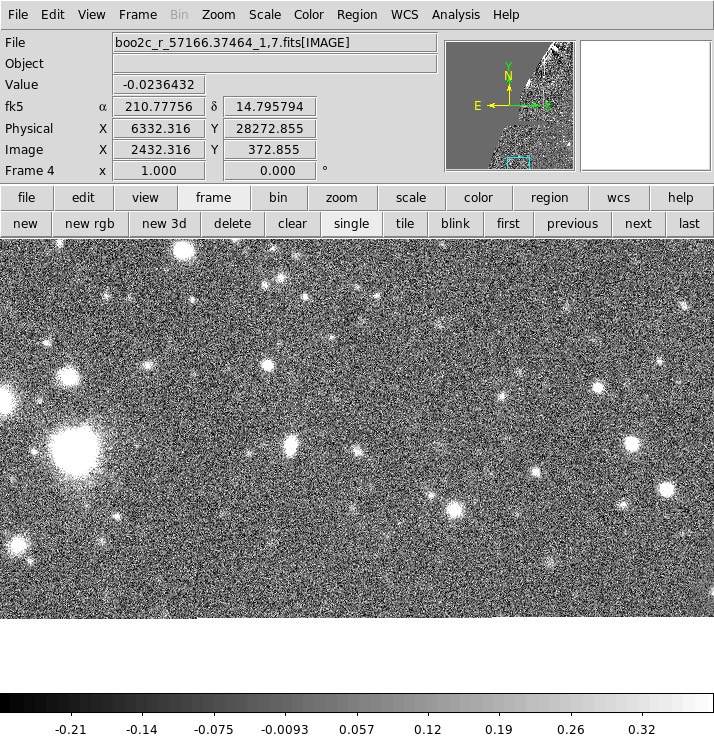The height and width of the screenshot is (738, 714).
Task: Create a 'new rgb' frame
Action: (x=89, y=224)
